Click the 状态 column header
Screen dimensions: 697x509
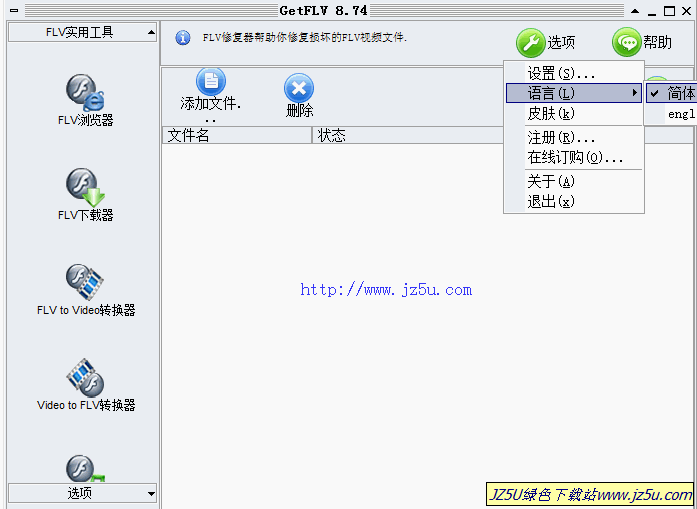pyautogui.click(x=408, y=135)
